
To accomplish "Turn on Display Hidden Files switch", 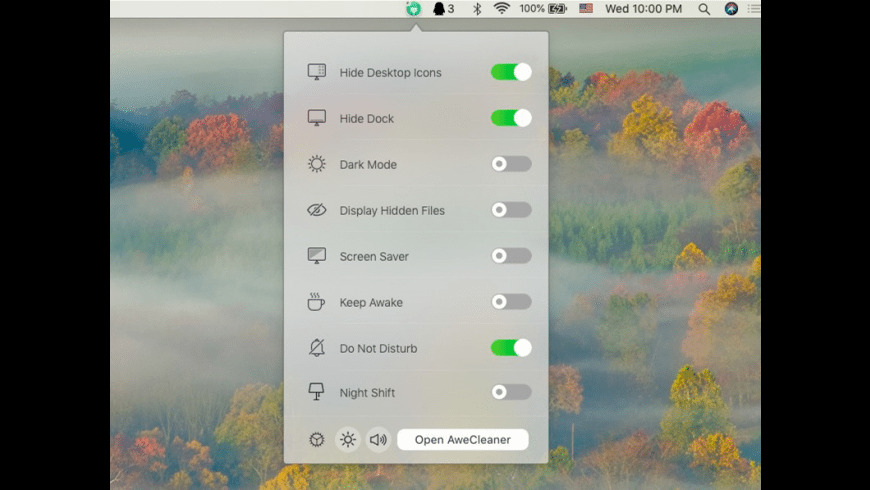I will pyautogui.click(x=511, y=210).
